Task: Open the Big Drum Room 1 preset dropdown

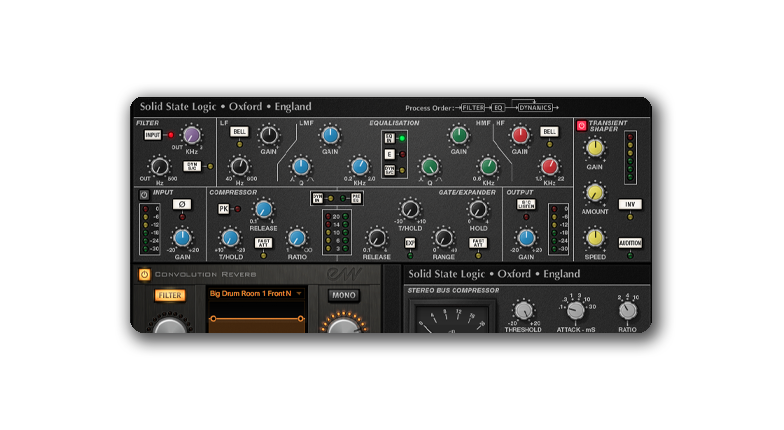Action: pyautogui.click(x=257, y=293)
